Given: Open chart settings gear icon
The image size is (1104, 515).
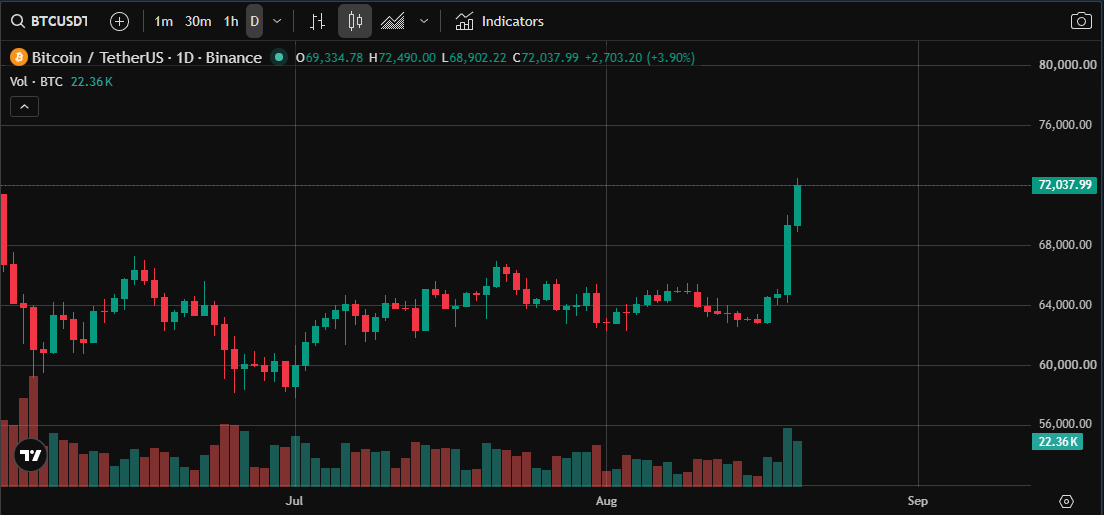Looking at the screenshot, I should 1066,502.
